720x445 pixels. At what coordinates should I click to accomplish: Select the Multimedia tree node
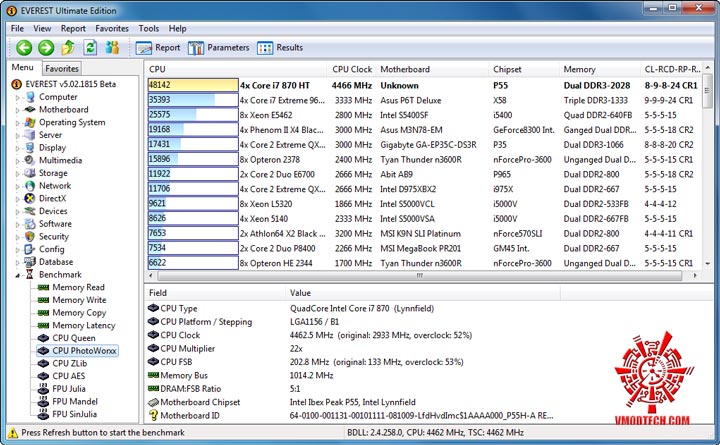61,160
